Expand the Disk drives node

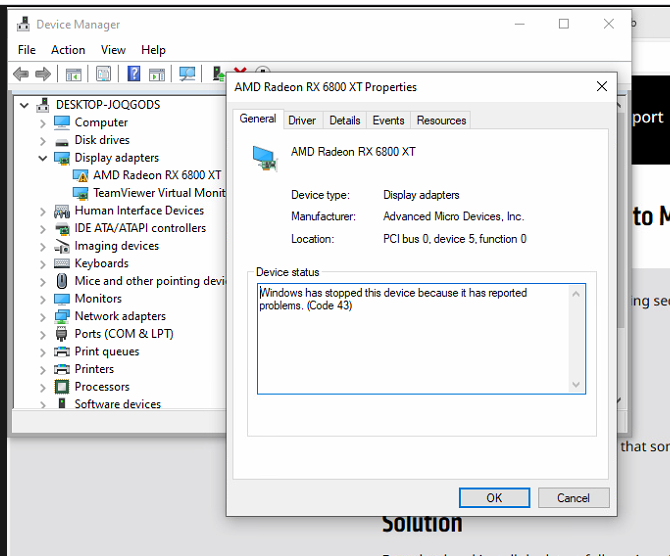tap(42, 141)
